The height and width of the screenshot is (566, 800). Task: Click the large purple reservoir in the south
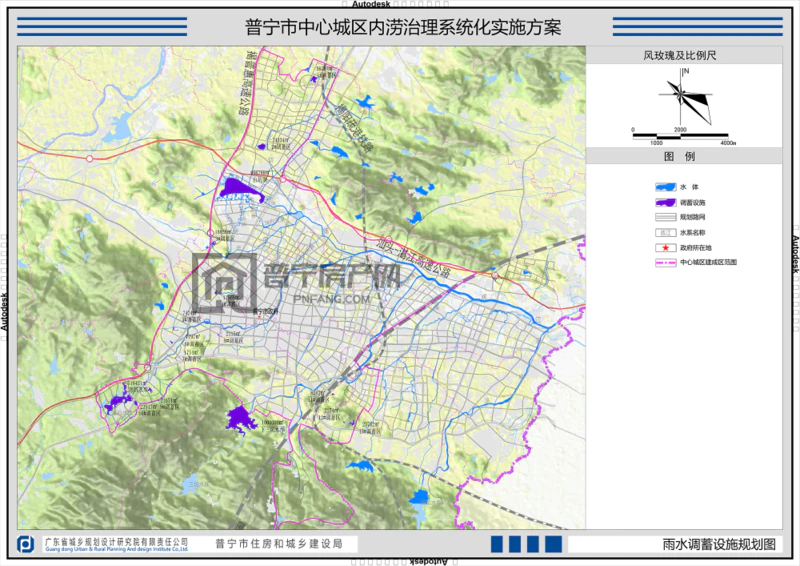239,418
